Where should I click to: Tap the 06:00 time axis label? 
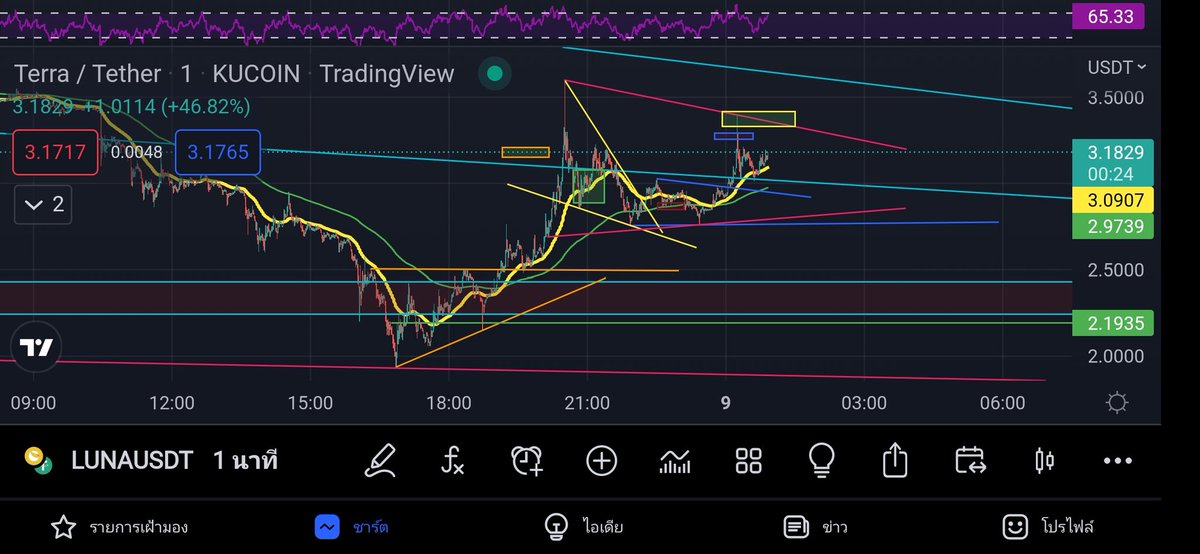tap(1003, 402)
